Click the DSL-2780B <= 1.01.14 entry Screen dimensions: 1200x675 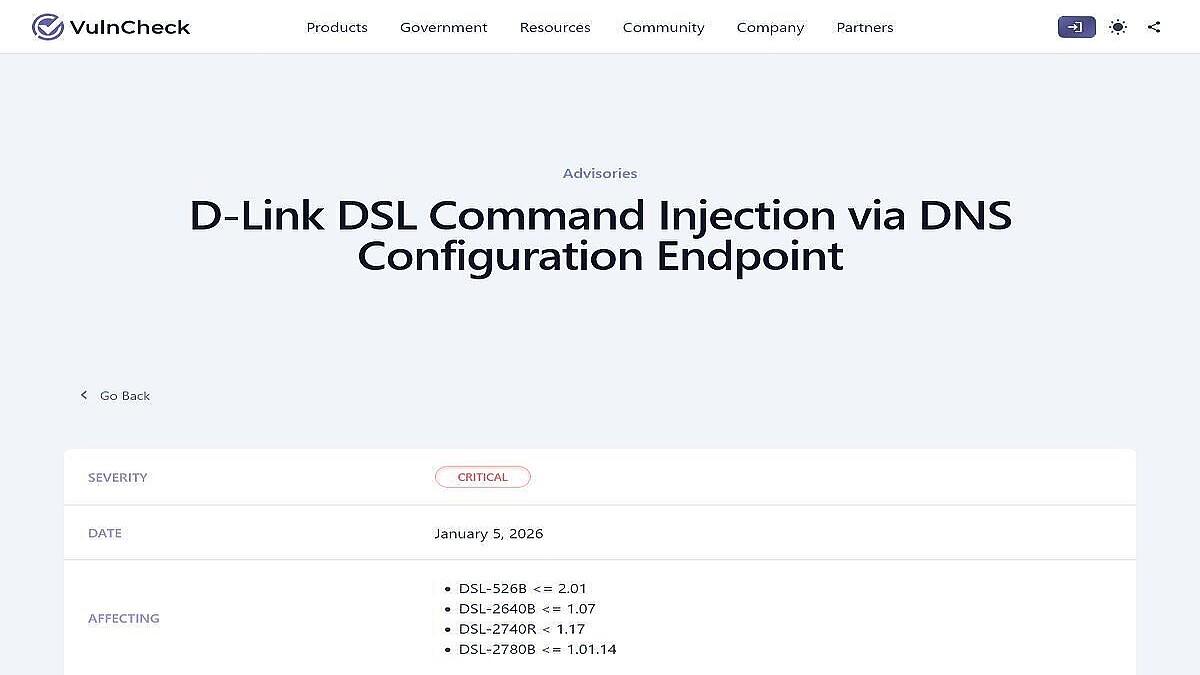[537, 649]
